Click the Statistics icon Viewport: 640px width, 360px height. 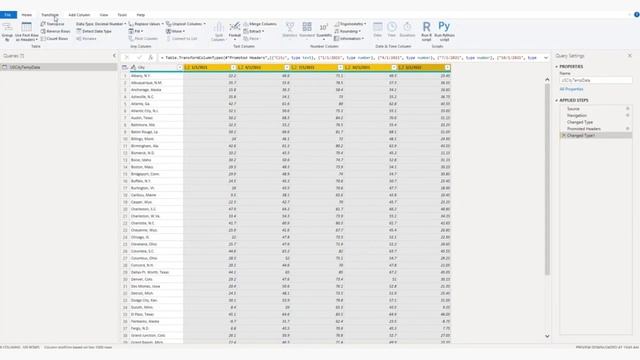click(x=290, y=27)
